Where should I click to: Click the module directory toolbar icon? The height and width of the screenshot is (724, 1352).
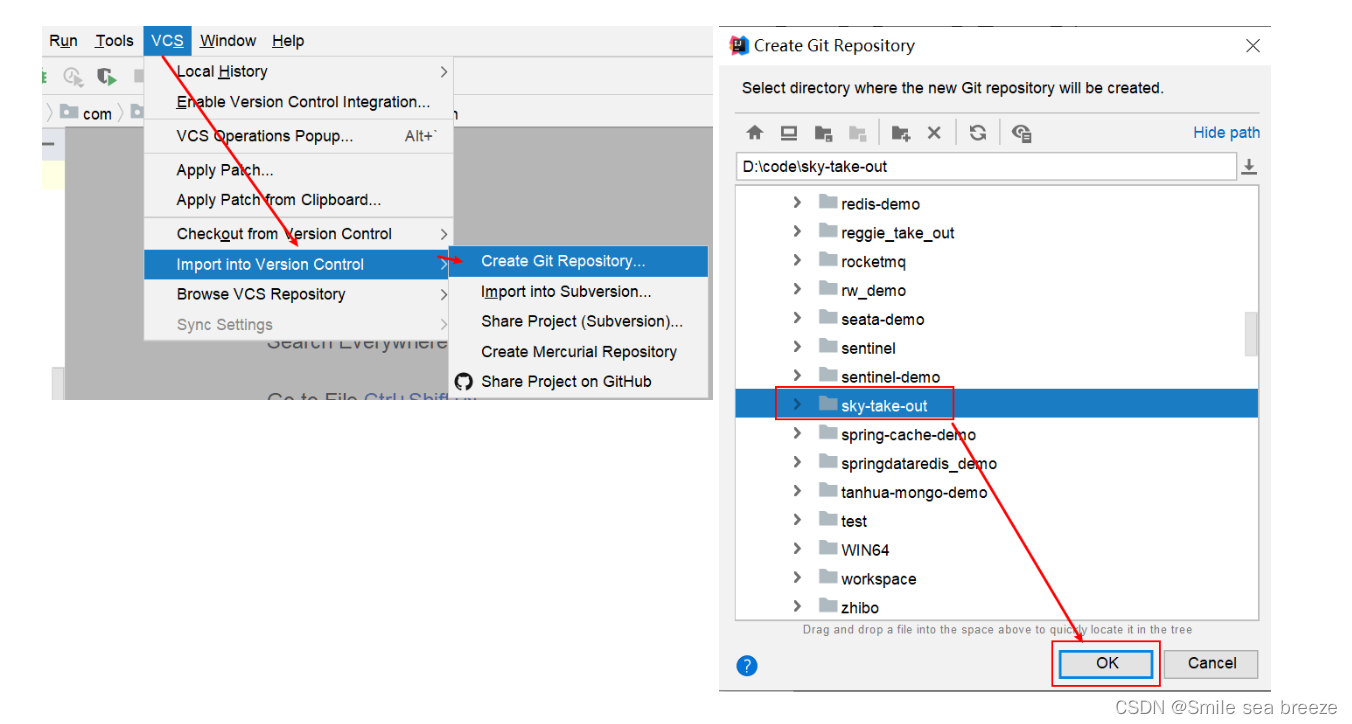(x=857, y=133)
